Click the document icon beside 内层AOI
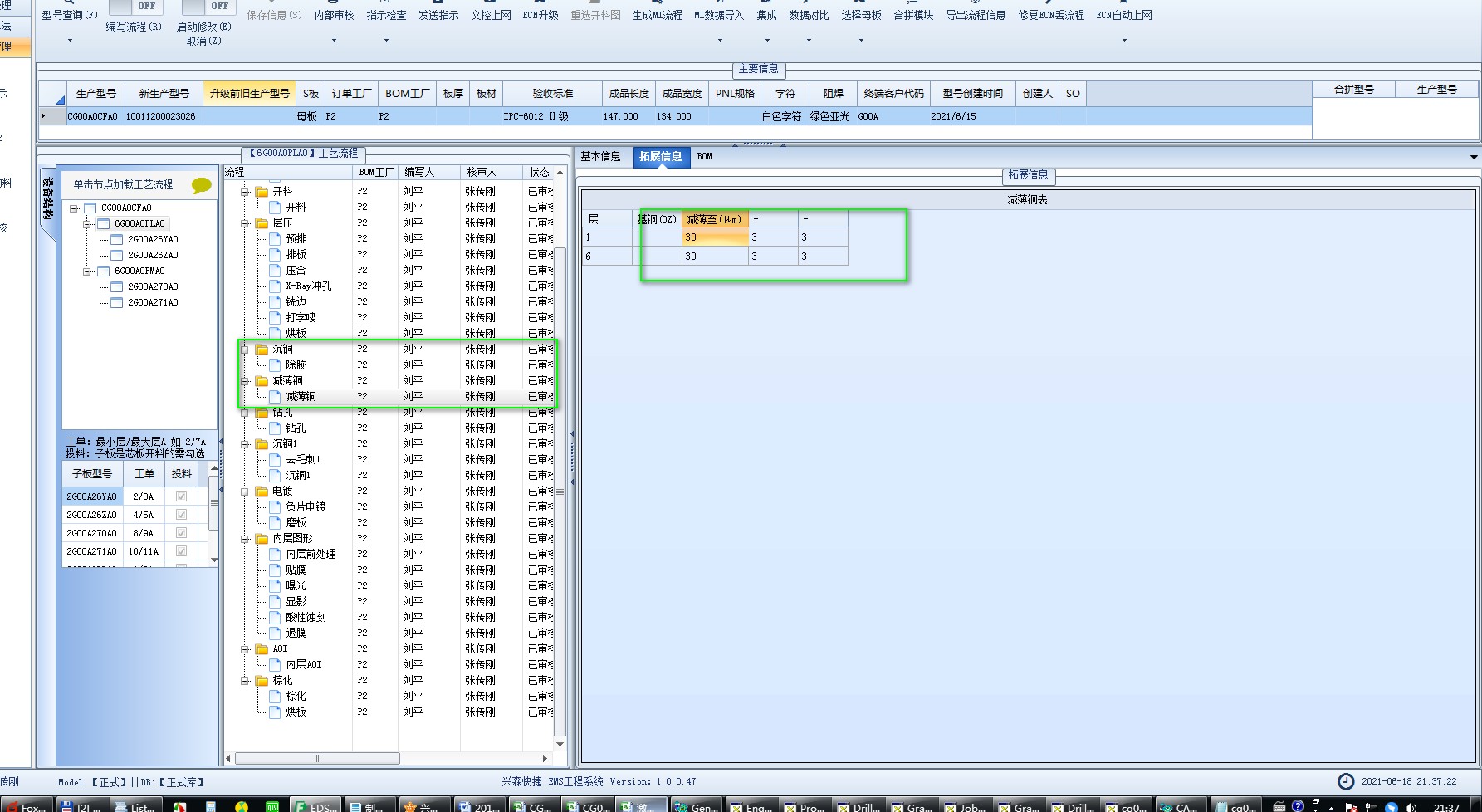Screen dimensions: 1482x812 click(x=276, y=664)
